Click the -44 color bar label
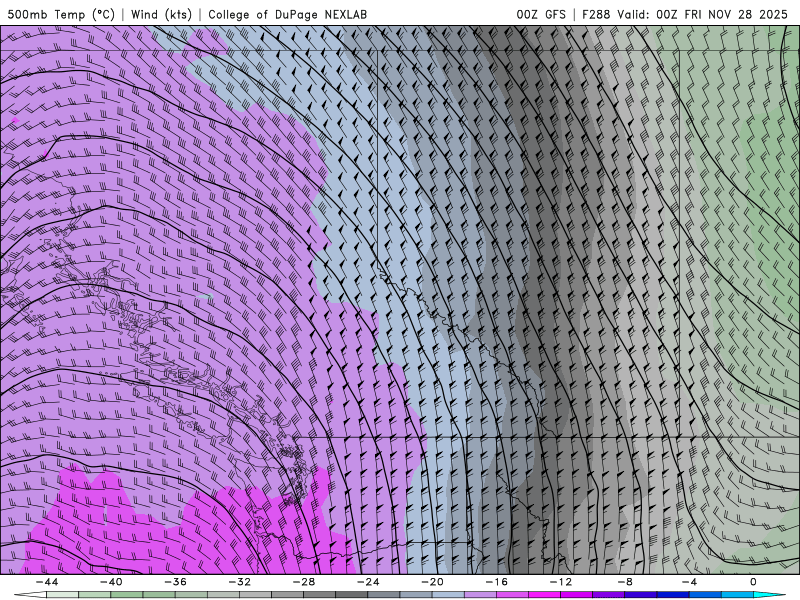 [x=46, y=582]
